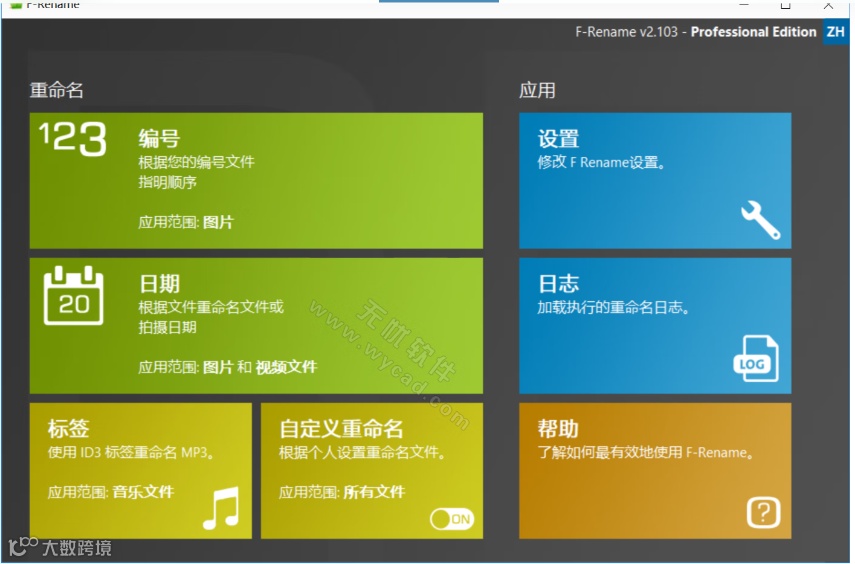Click text 应用范围: 图片 in 编号 tile
Screen dimensions: 855x564
(x=185, y=222)
